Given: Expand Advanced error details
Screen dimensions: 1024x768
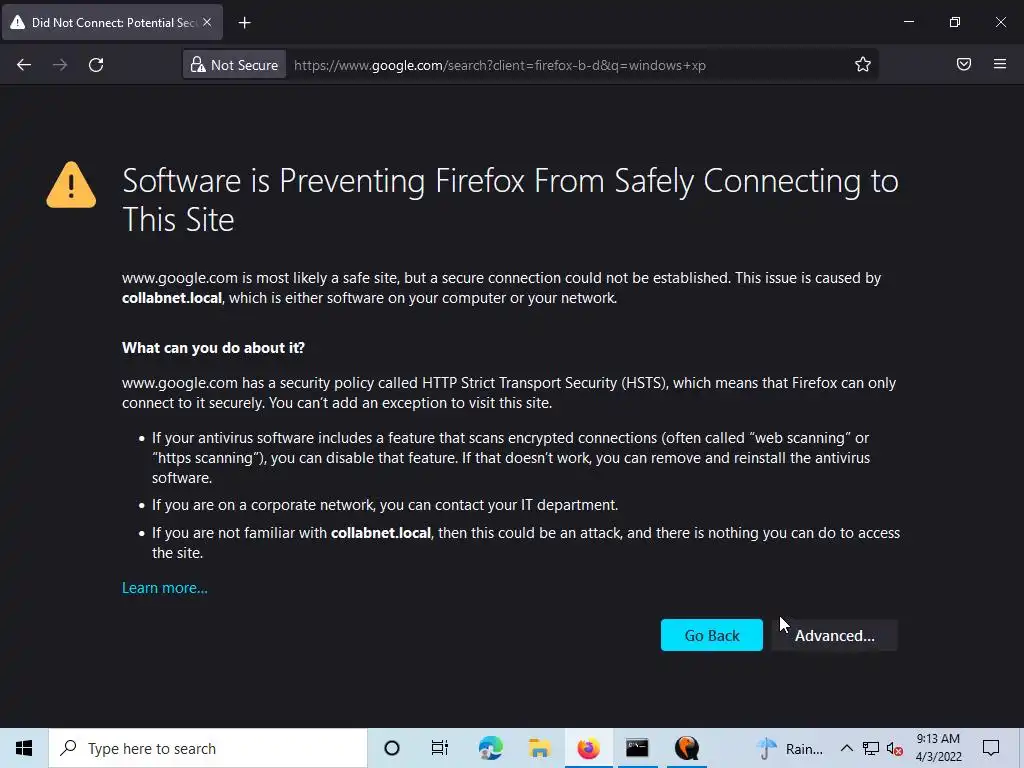Looking at the screenshot, I should tap(834, 635).
